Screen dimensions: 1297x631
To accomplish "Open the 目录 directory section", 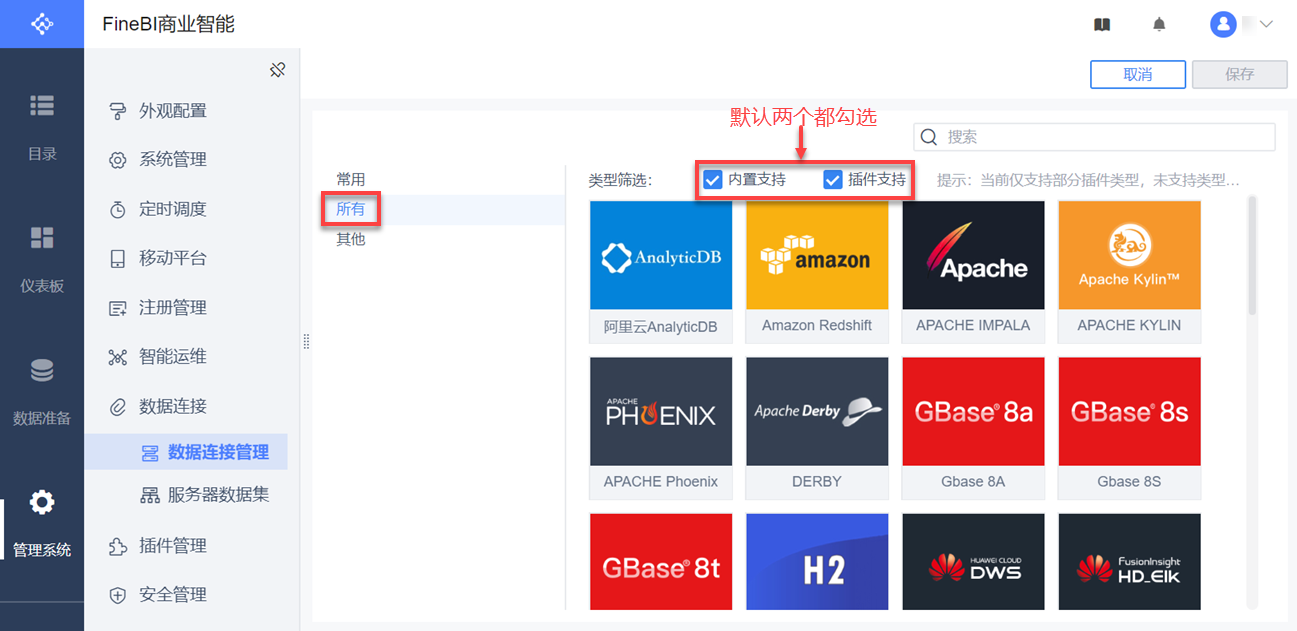I will (x=42, y=128).
